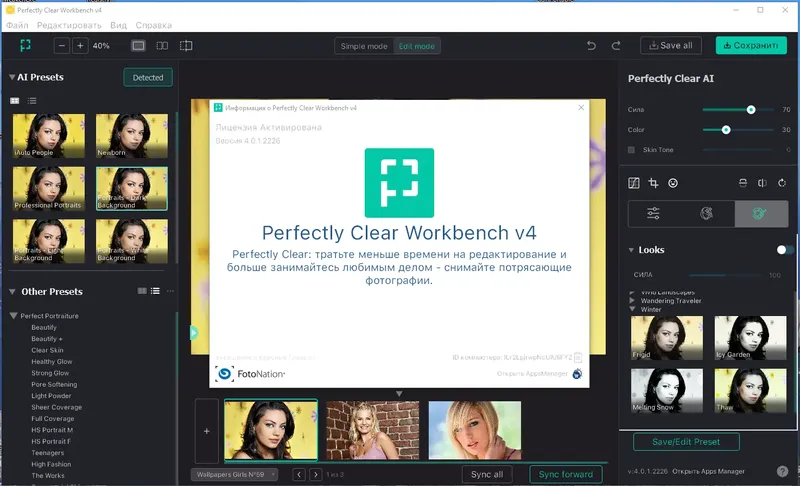Select the overlay compare view icon

pyautogui.click(x=186, y=46)
